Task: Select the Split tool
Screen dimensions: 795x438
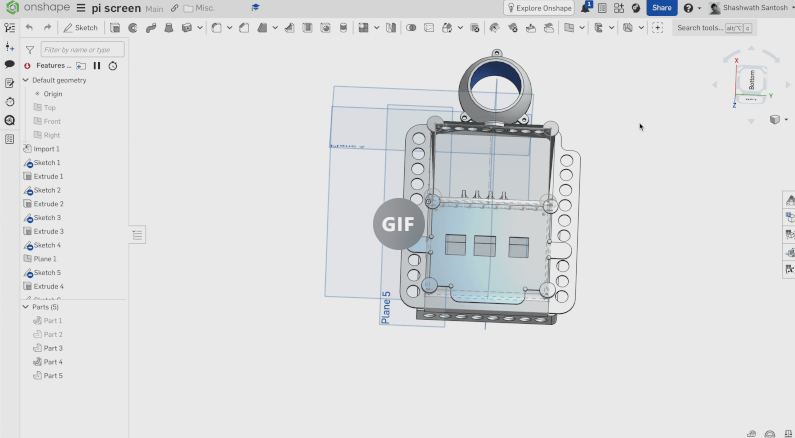Action: (x=429, y=28)
